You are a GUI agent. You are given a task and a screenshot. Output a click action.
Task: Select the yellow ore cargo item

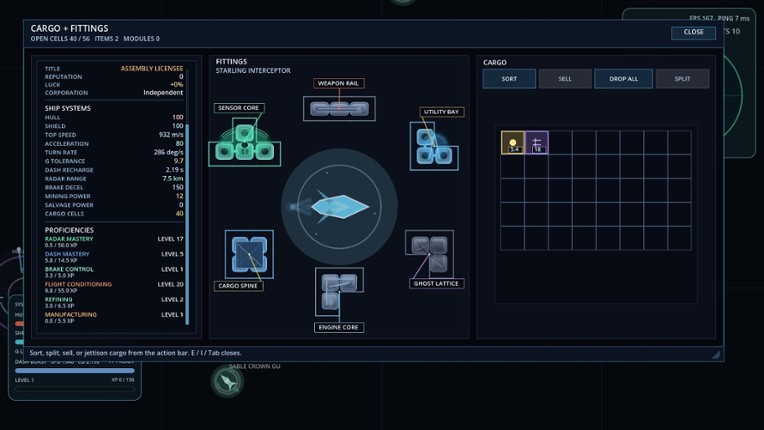pyautogui.click(x=513, y=143)
